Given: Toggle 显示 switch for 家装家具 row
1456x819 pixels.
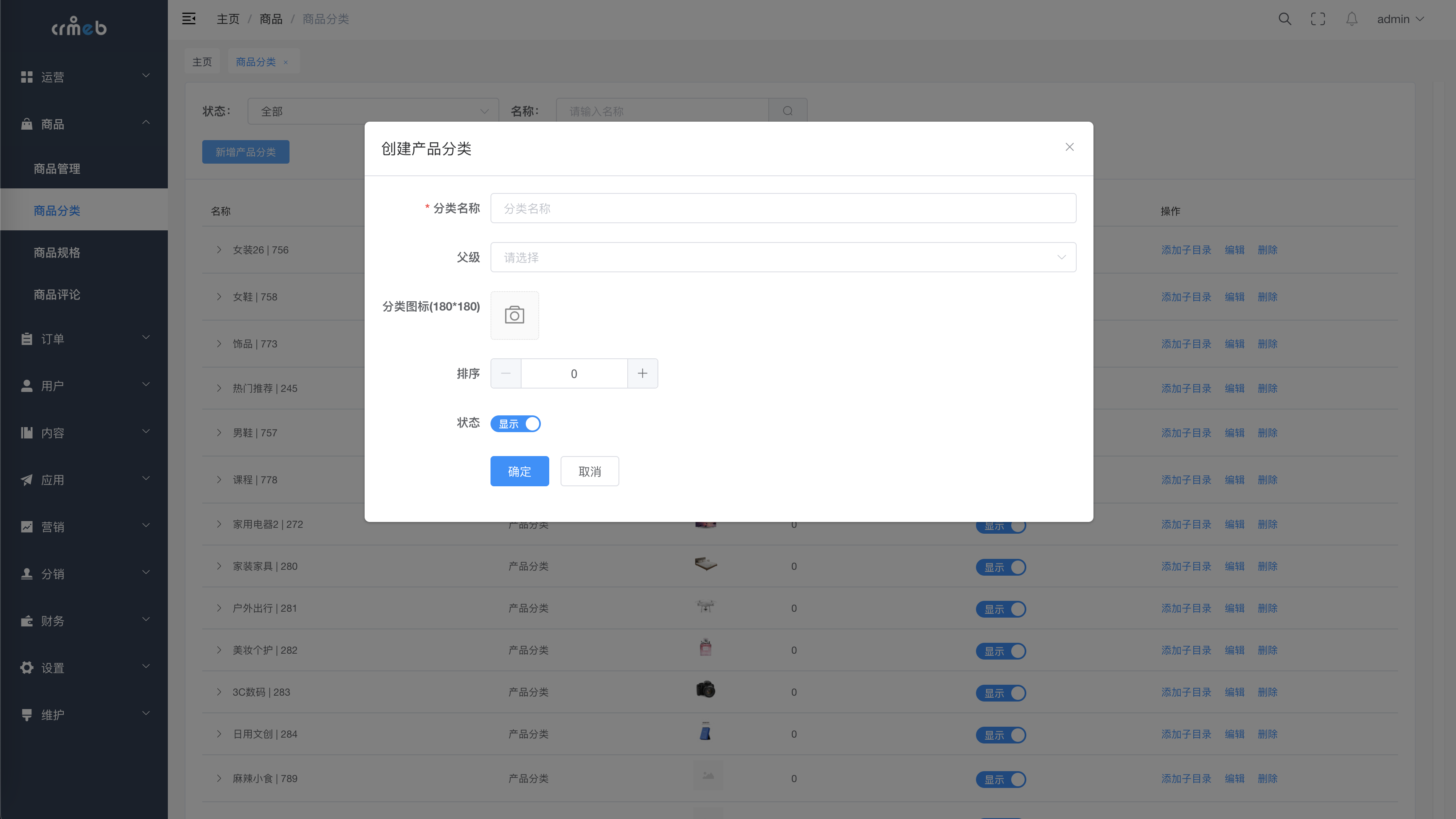Looking at the screenshot, I should [1000, 567].
